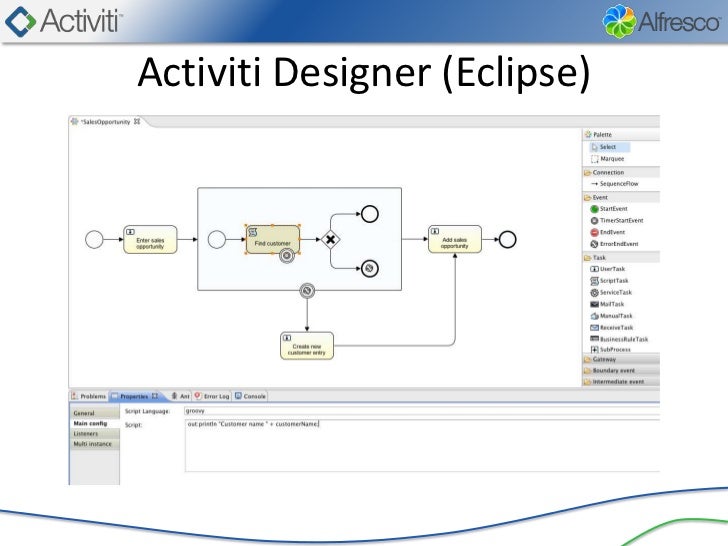
Task: Click the Activiti logo
Action: tap(64, 21)
